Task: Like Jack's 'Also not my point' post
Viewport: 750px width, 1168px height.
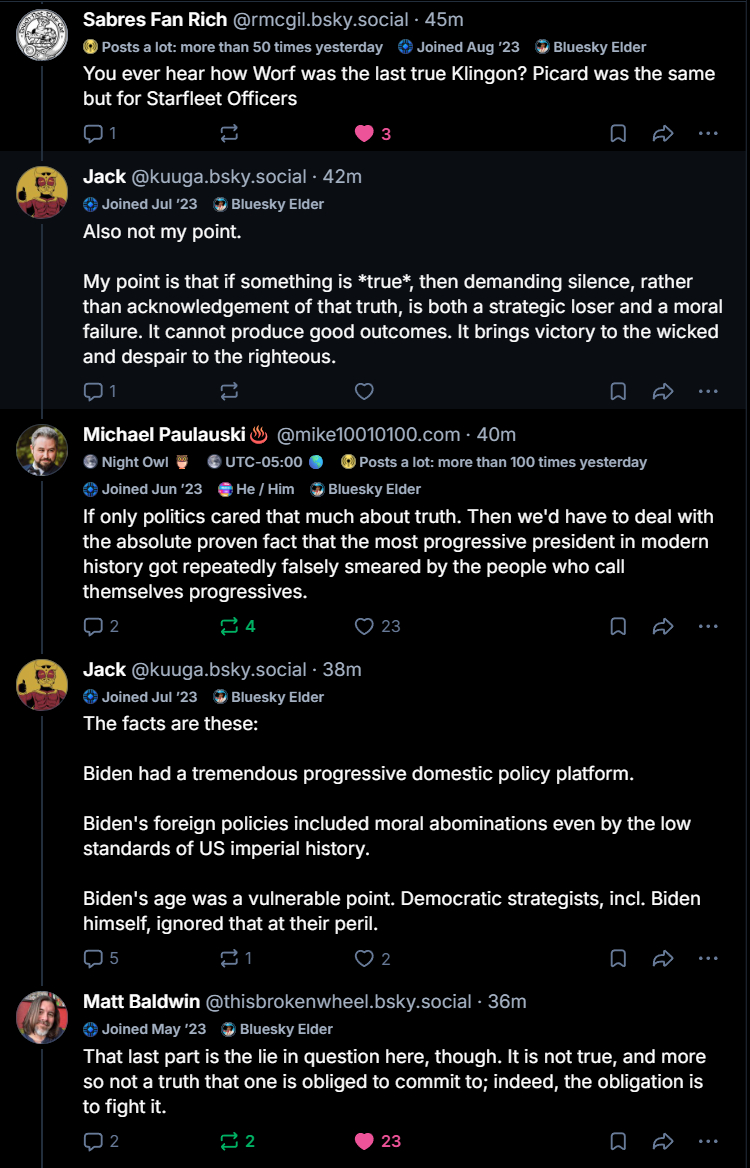Action: click(365, 391)
